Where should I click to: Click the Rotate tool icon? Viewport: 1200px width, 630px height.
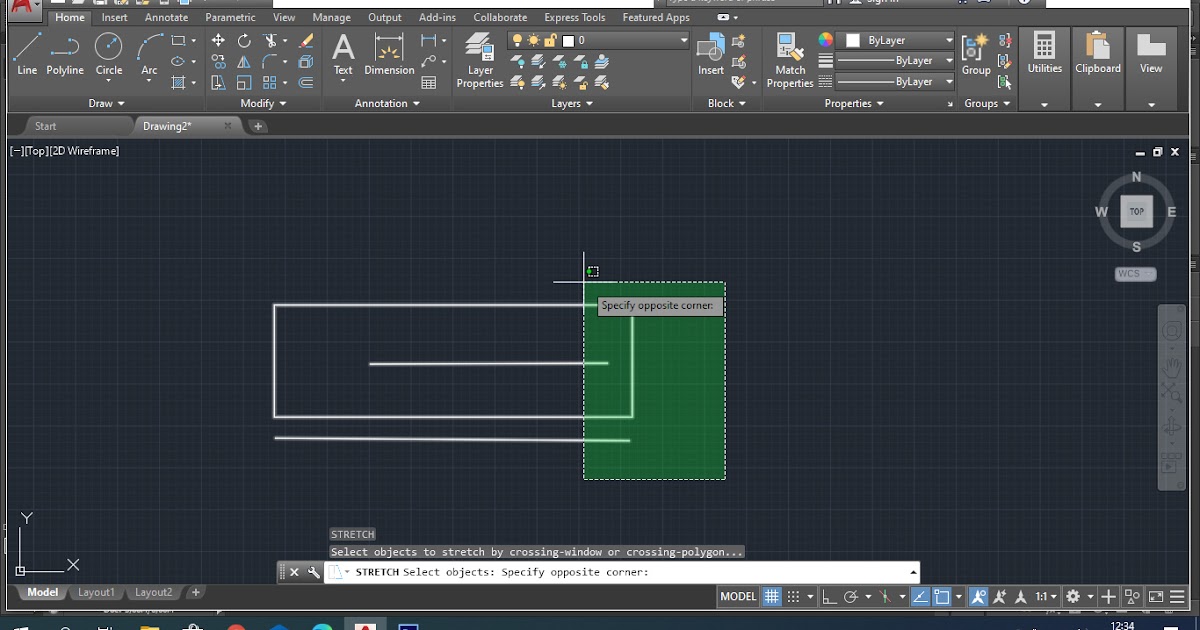click(x=244, y=41)
